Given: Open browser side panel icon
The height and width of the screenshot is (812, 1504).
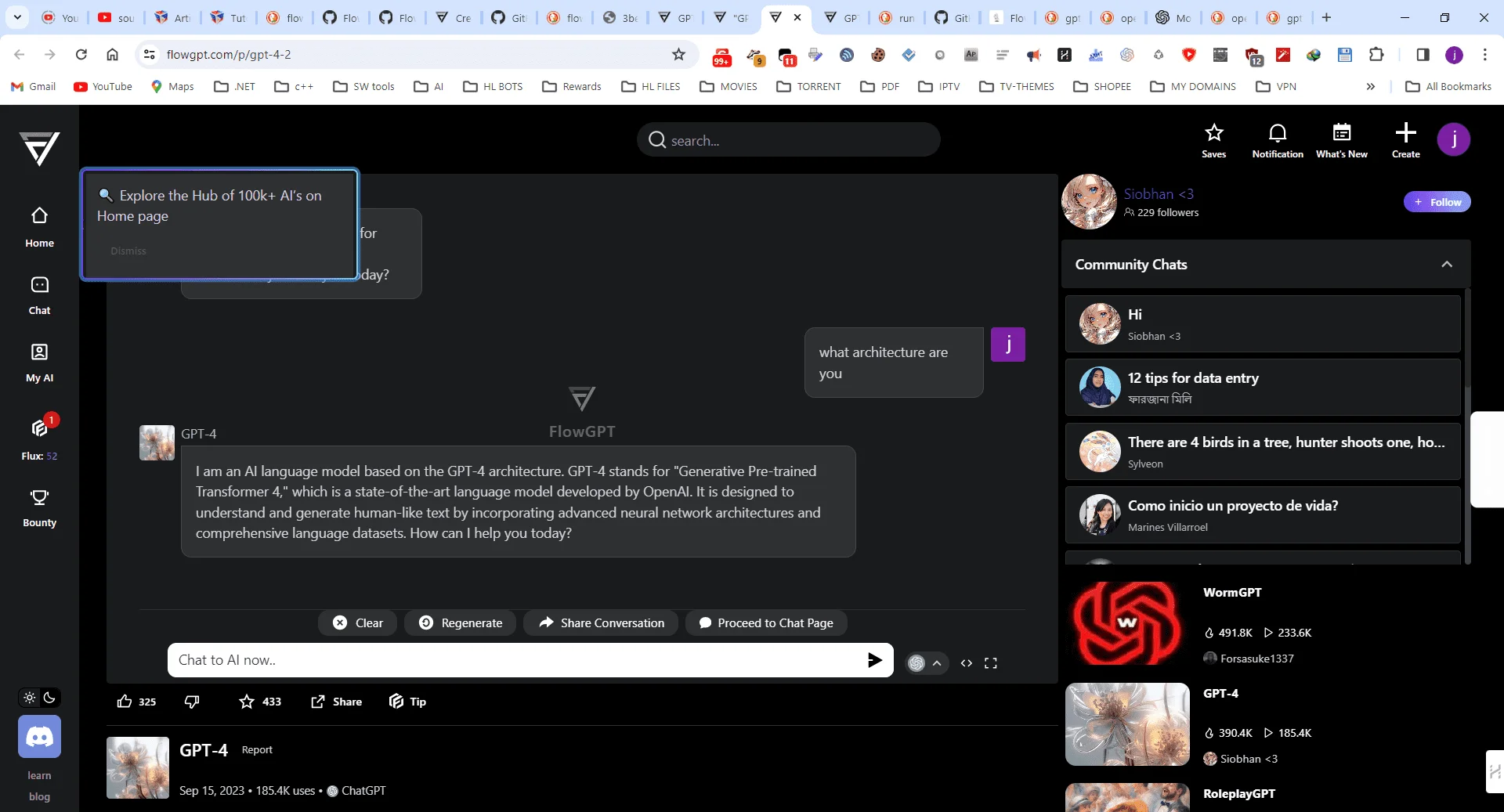Looking at the screenshot, I should [1423, 54].
